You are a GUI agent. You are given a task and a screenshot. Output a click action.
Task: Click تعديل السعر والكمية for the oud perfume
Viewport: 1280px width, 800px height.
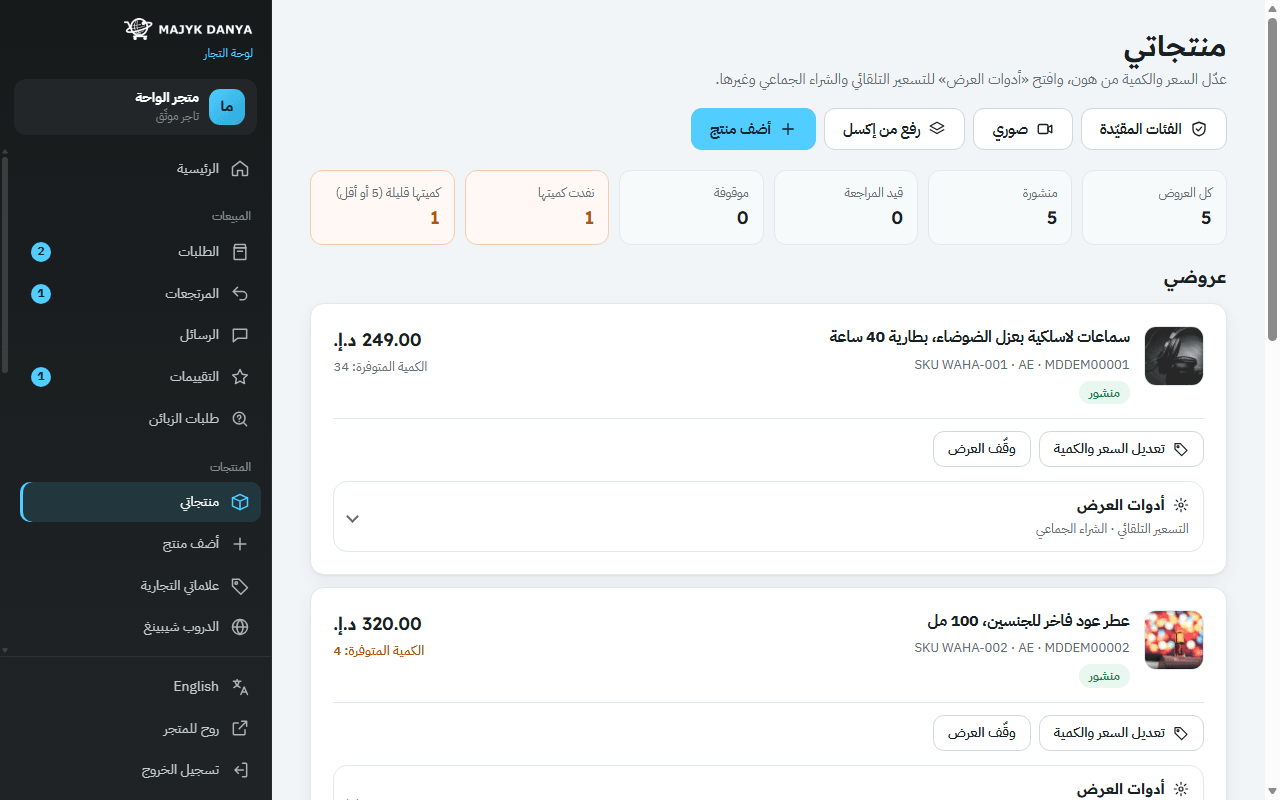pos(1121,733)
